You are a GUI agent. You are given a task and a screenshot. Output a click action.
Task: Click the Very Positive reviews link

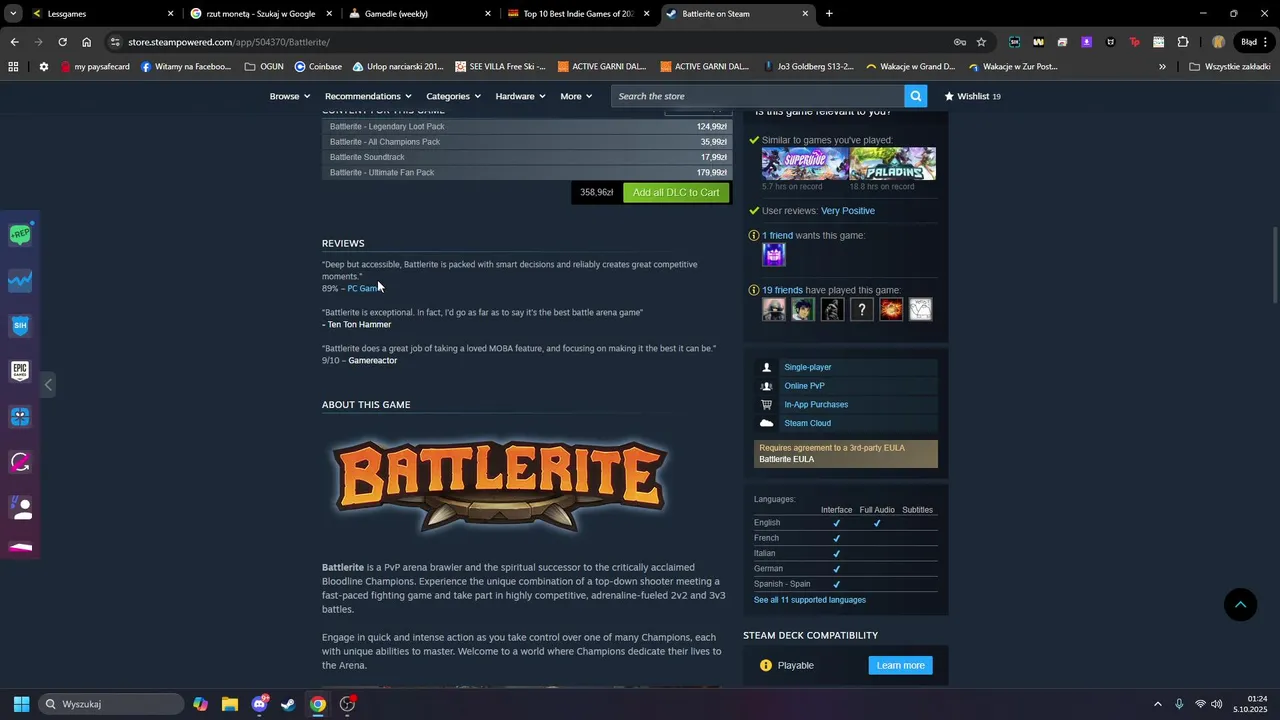848,211
